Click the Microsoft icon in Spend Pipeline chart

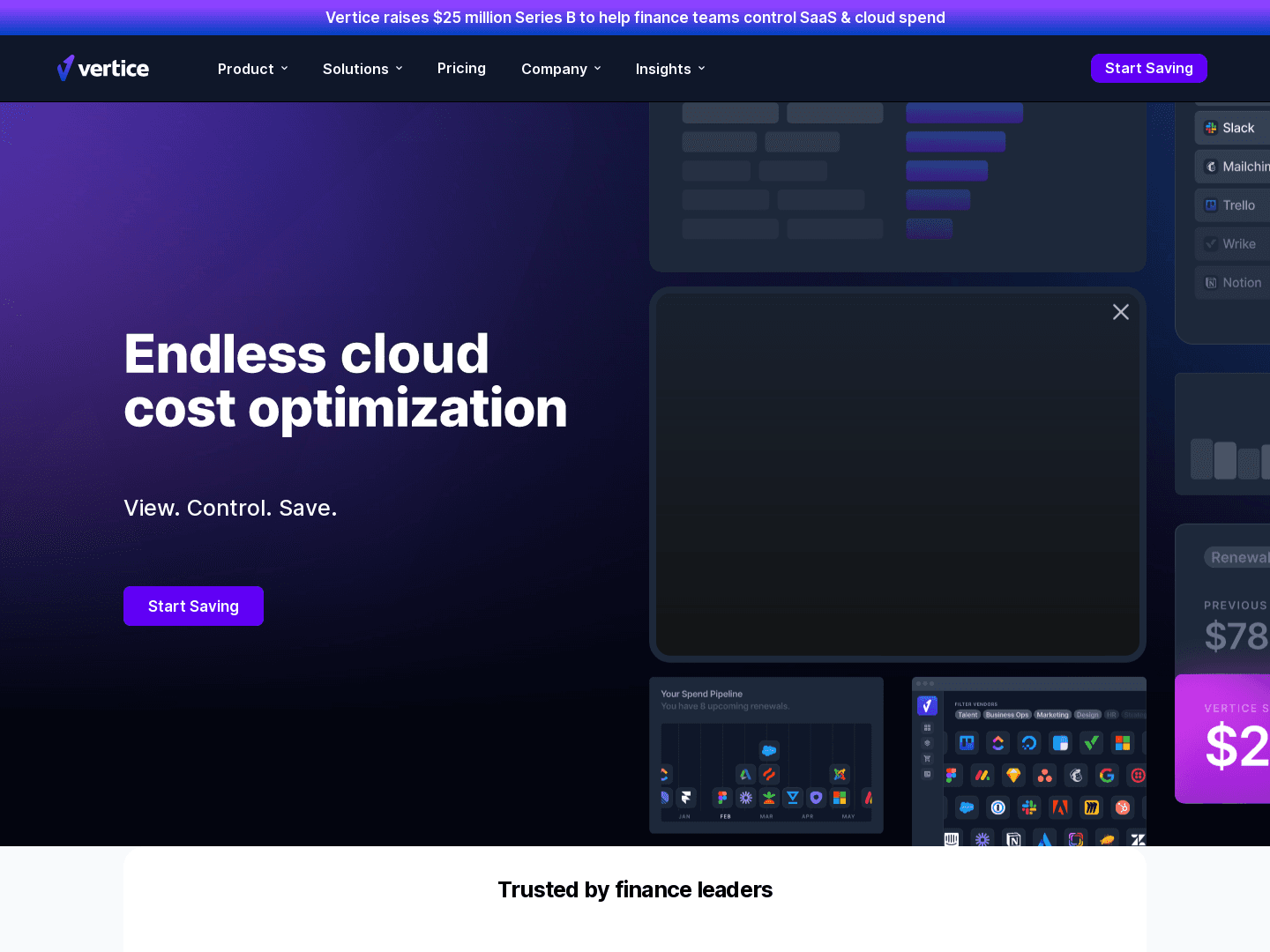pos(840,798)
